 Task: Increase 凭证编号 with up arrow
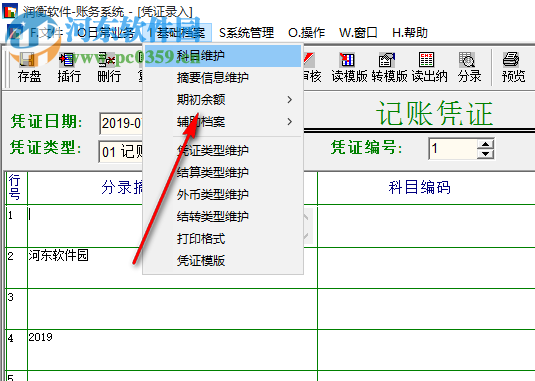485,144
